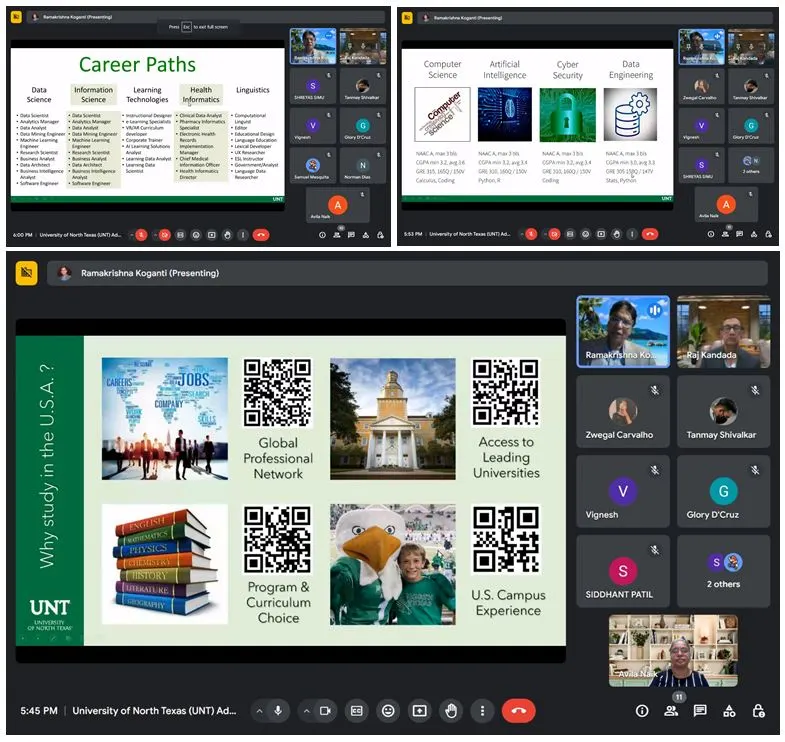
Task: Open host controls lock in the 5:45 PM meeting
Action: (758, 710)
